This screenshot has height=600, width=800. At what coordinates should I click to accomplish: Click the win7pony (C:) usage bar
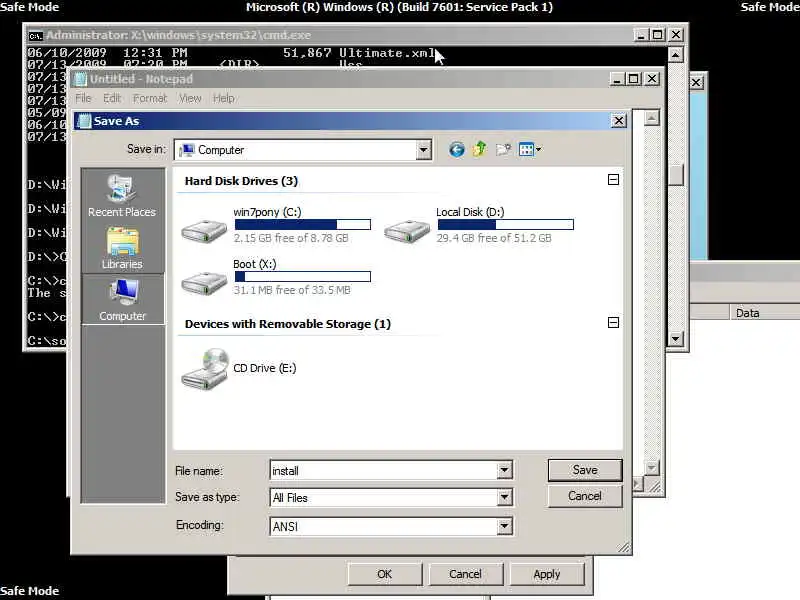tap(303, 224)
